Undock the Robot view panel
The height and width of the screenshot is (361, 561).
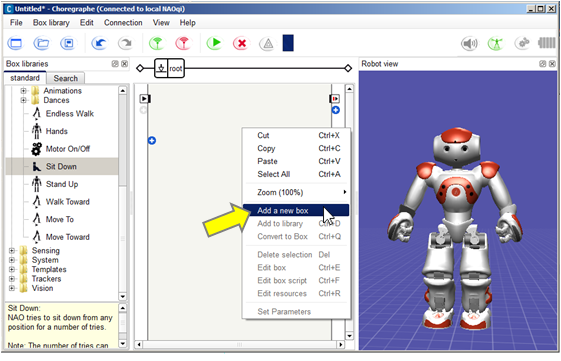[x=543, y=64]
